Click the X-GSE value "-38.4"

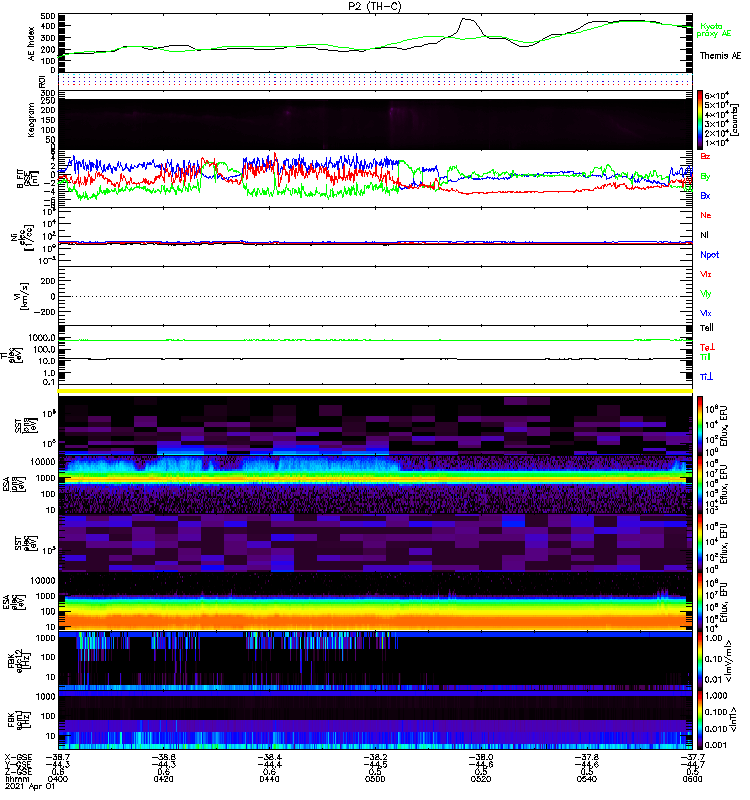tap(269, 757)
